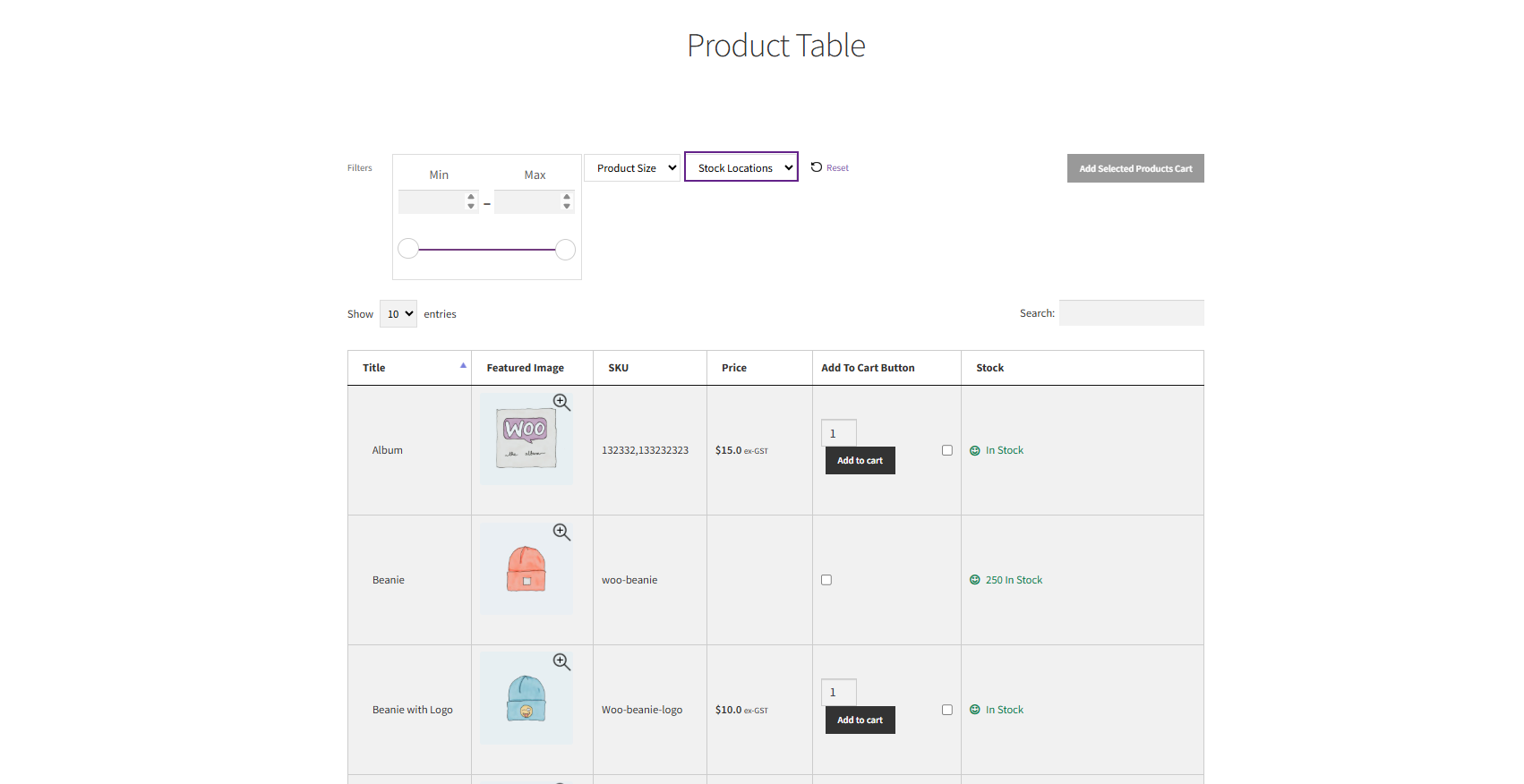
Task: Add the Album to cart
Action: [x=860, y=461]
